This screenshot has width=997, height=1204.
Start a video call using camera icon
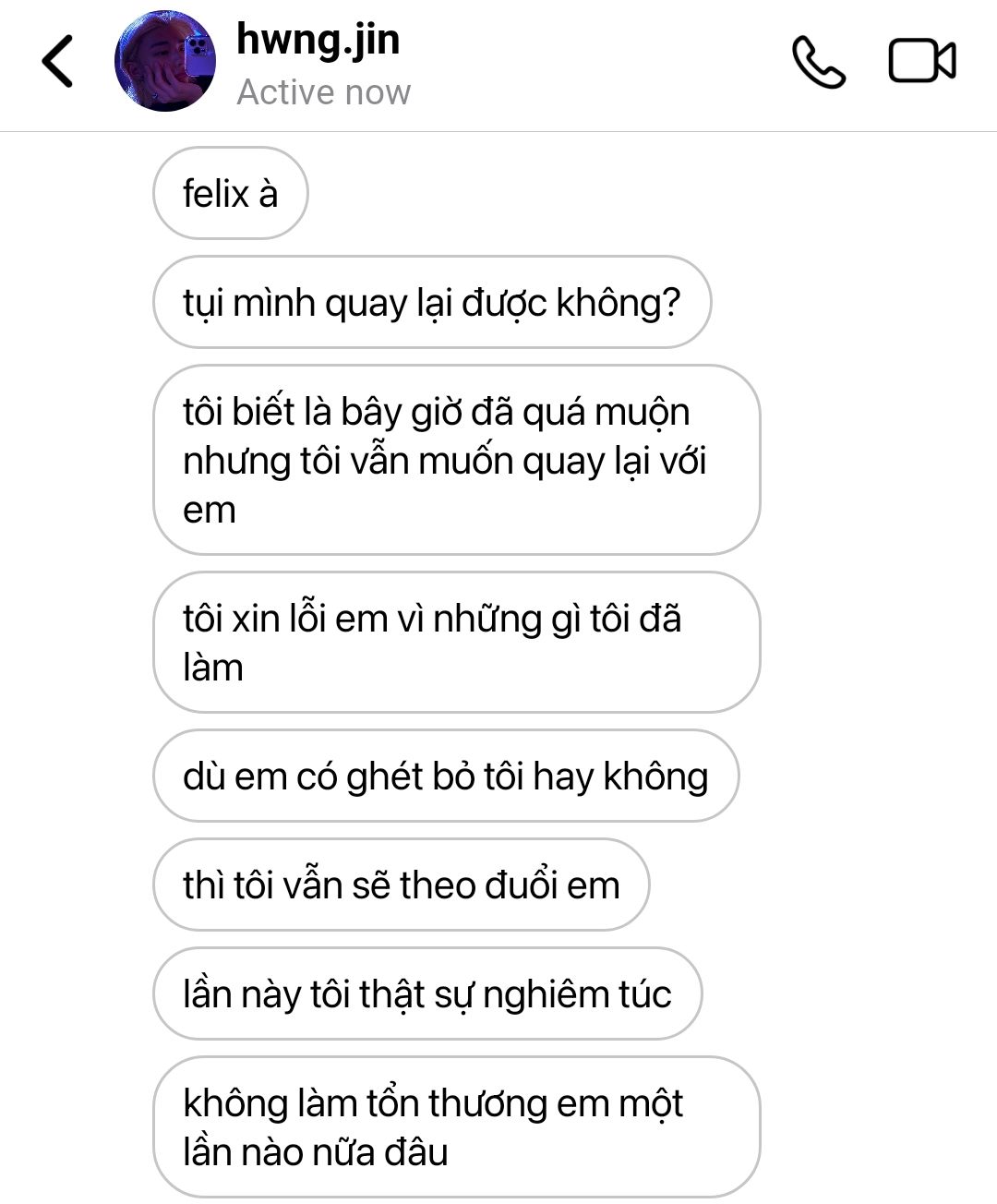click(922, 61)
